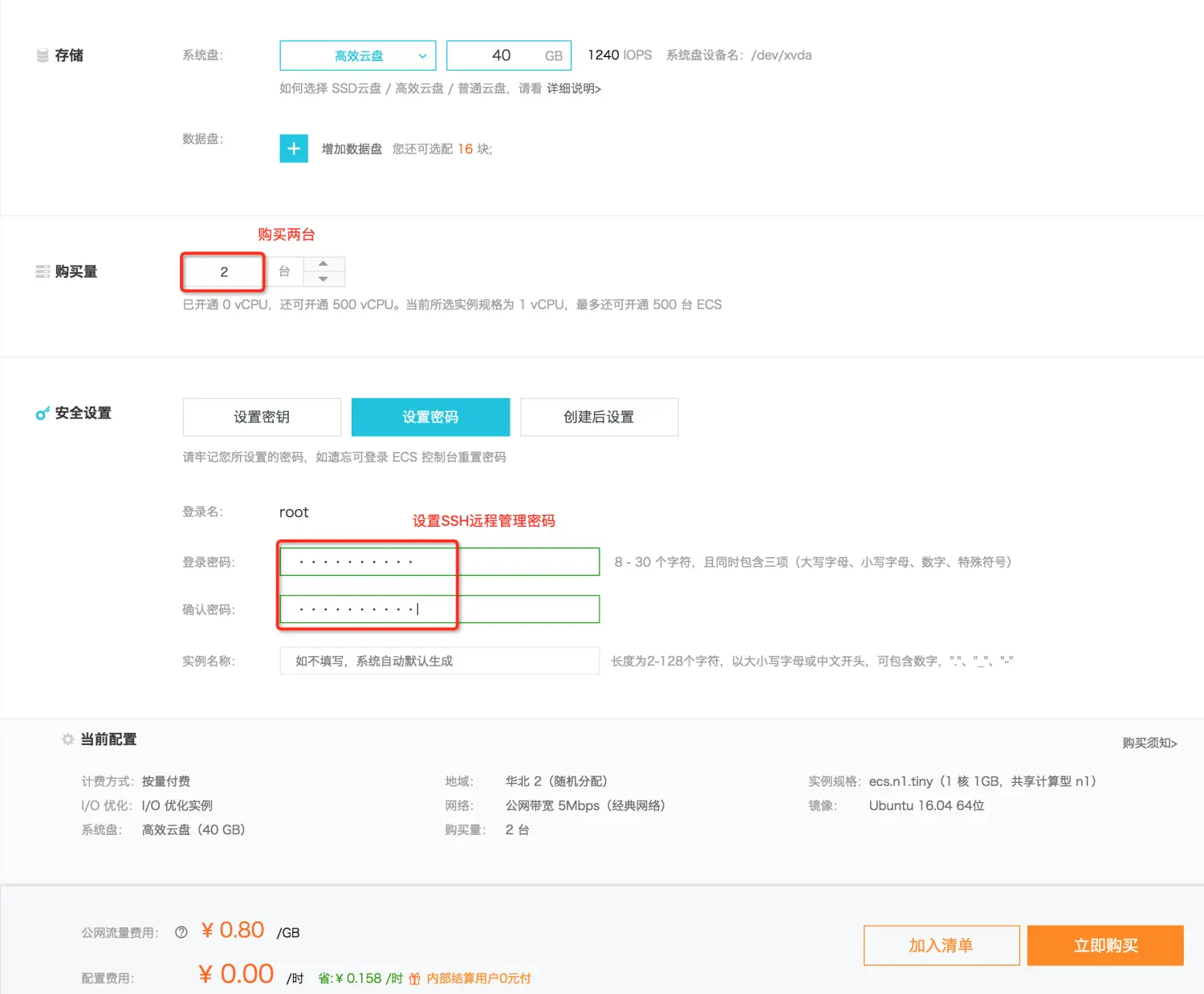Click the 高效云盘（40 GB）current config text
This screenshot has height=994, width=1204.
(x=193, y=829)
